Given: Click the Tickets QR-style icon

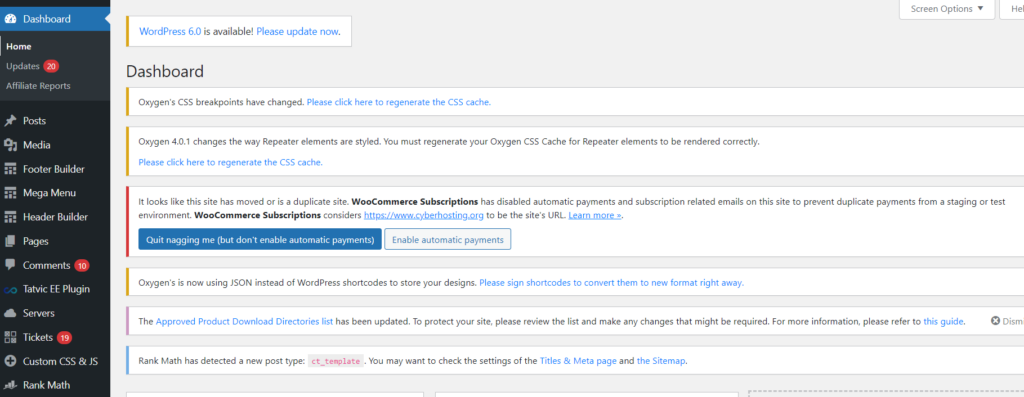Looking at the screenshot, I should click(10, 338).
